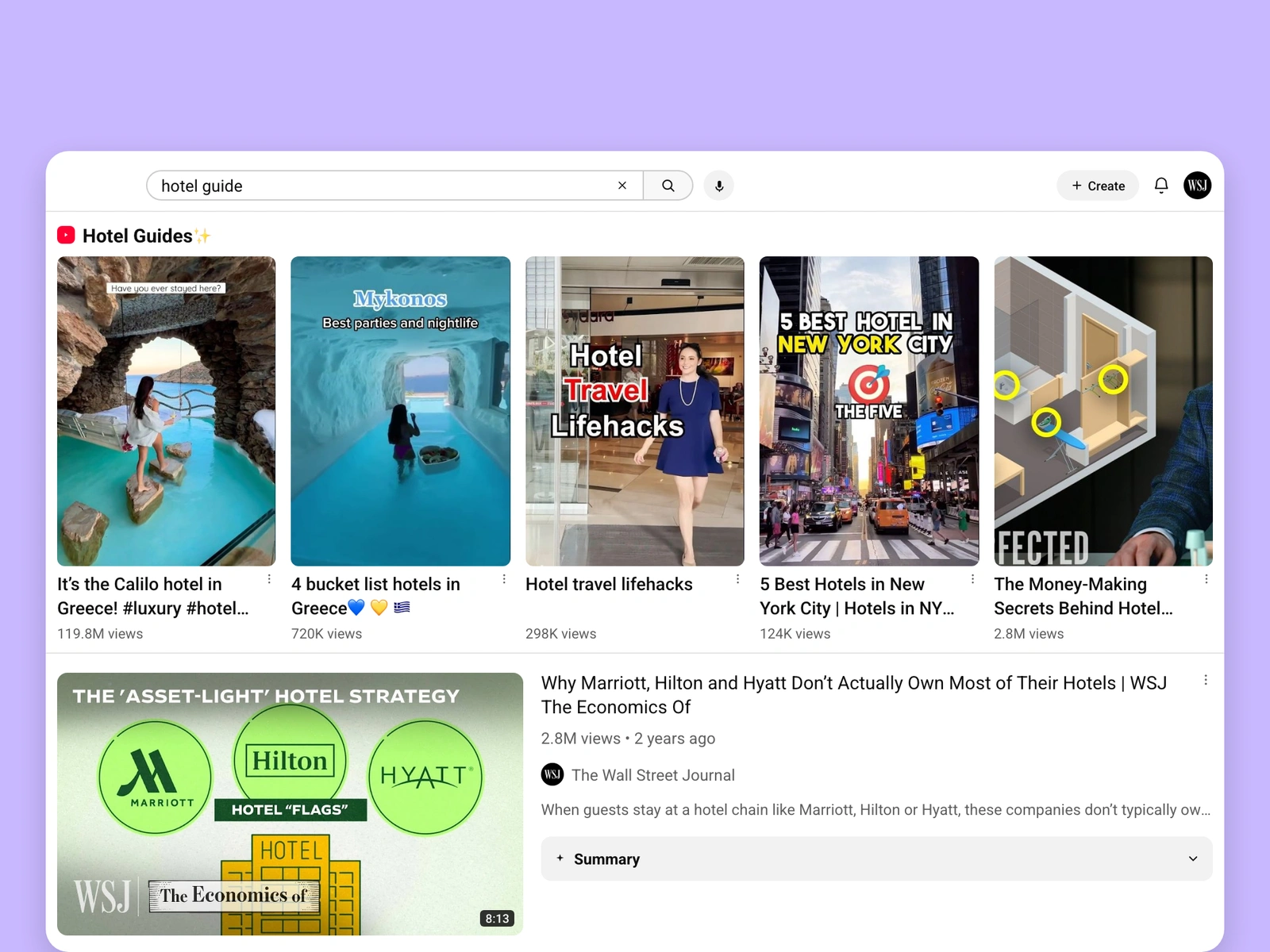Viewport: 1270px width, 952px height.
Task: Open title 'It's the Calilo hotel in Greece!'
Action: coord(153,596)
